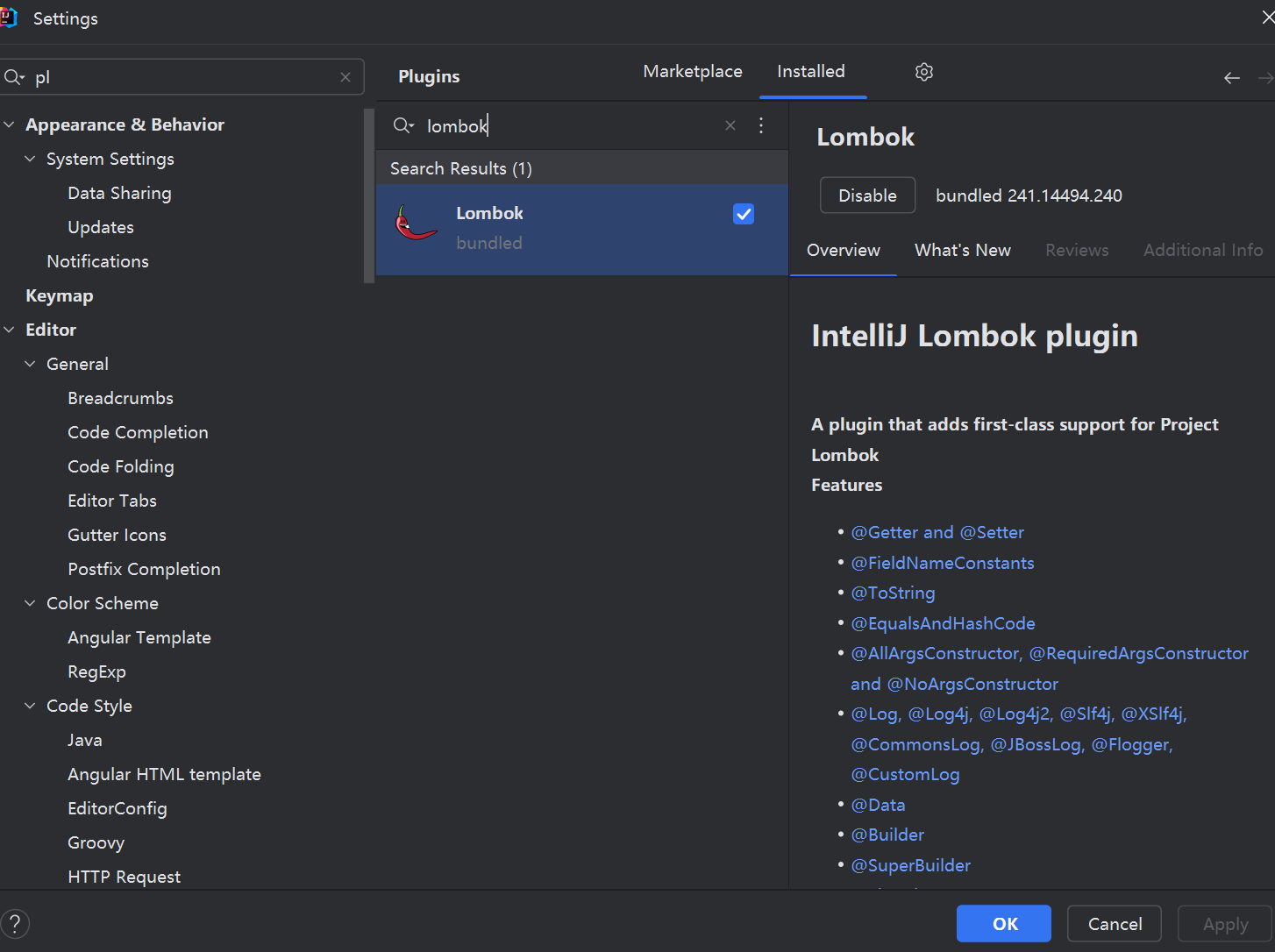Open Notifications settings
Image resolution: width=1275 pixels, height=952 pixels.
(x=97, y=261)
